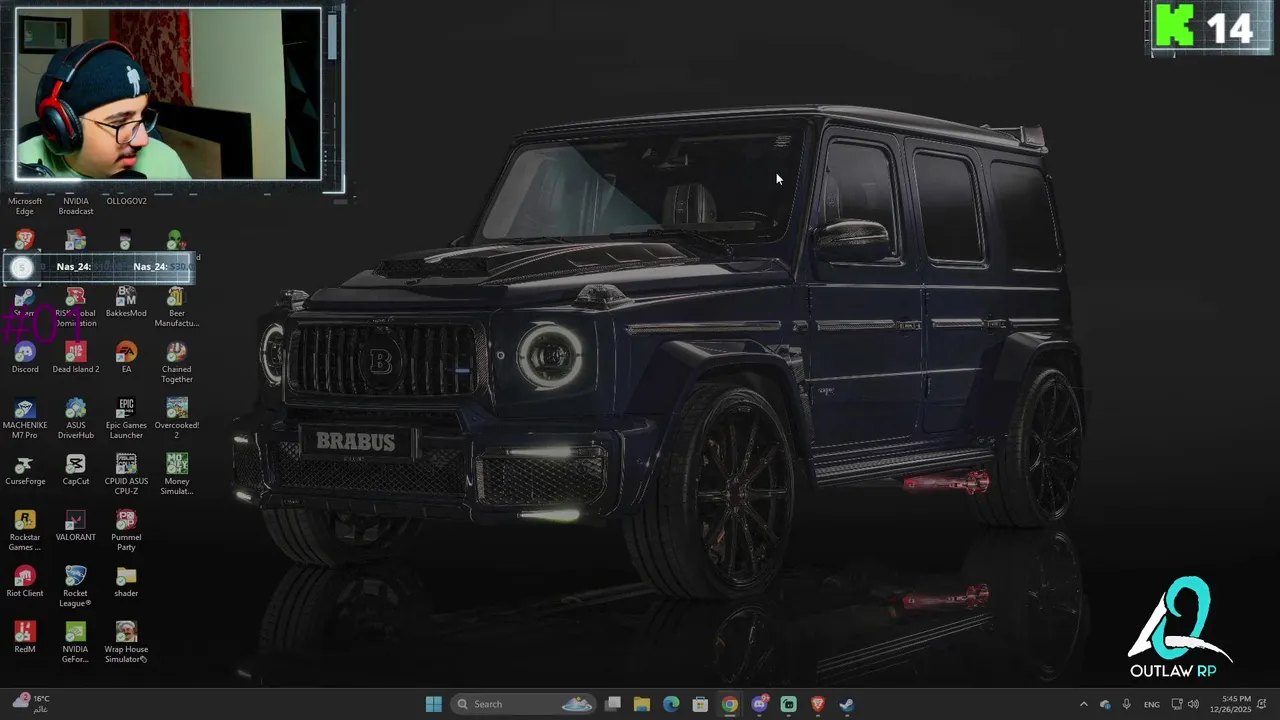Select the Brave lion icon on the desktop
Image resolution: width=1280 pixels, height=720 pixels.
coord(25,240)
